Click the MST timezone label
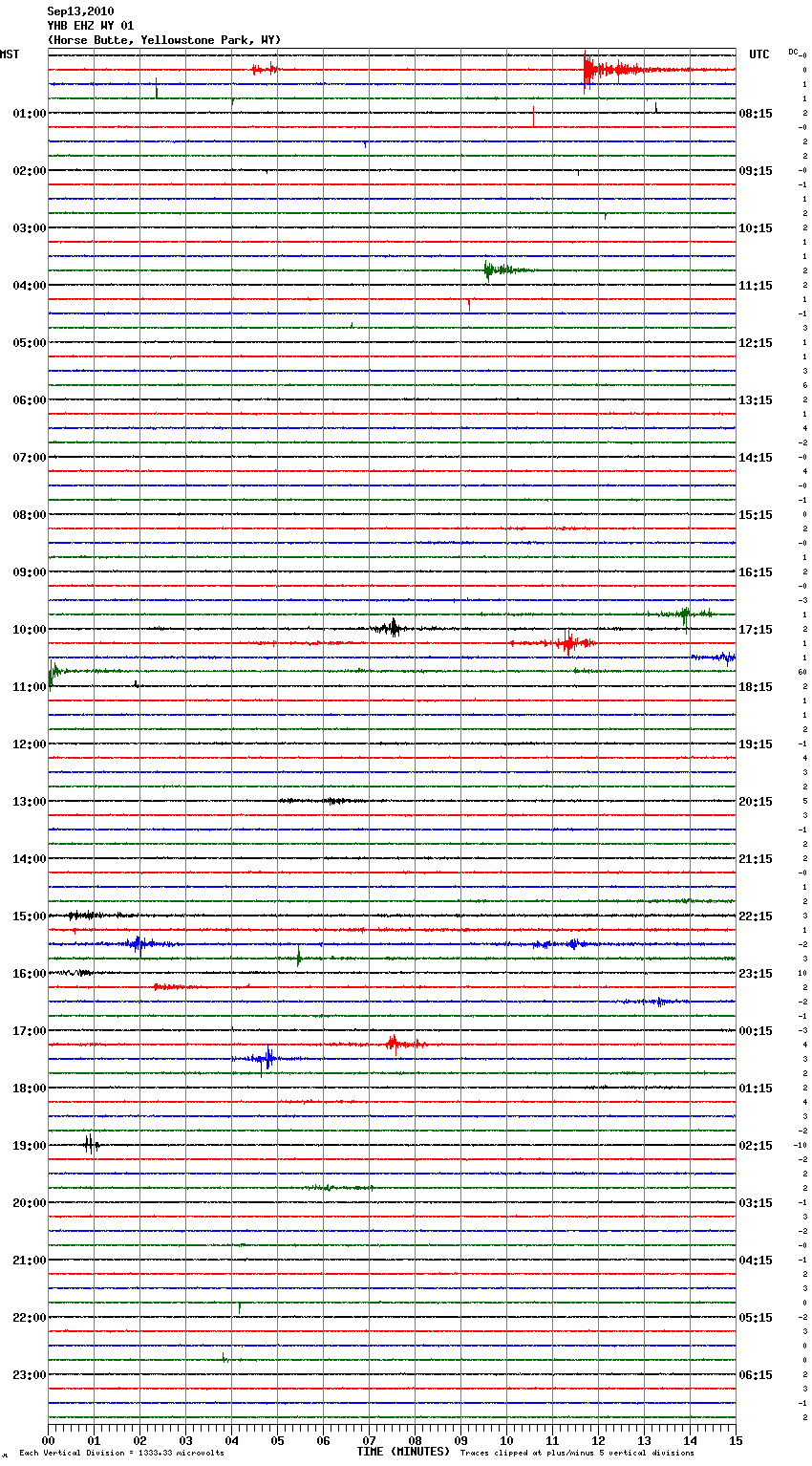This screenshot has height=1466, width=812. coord(10,54)
